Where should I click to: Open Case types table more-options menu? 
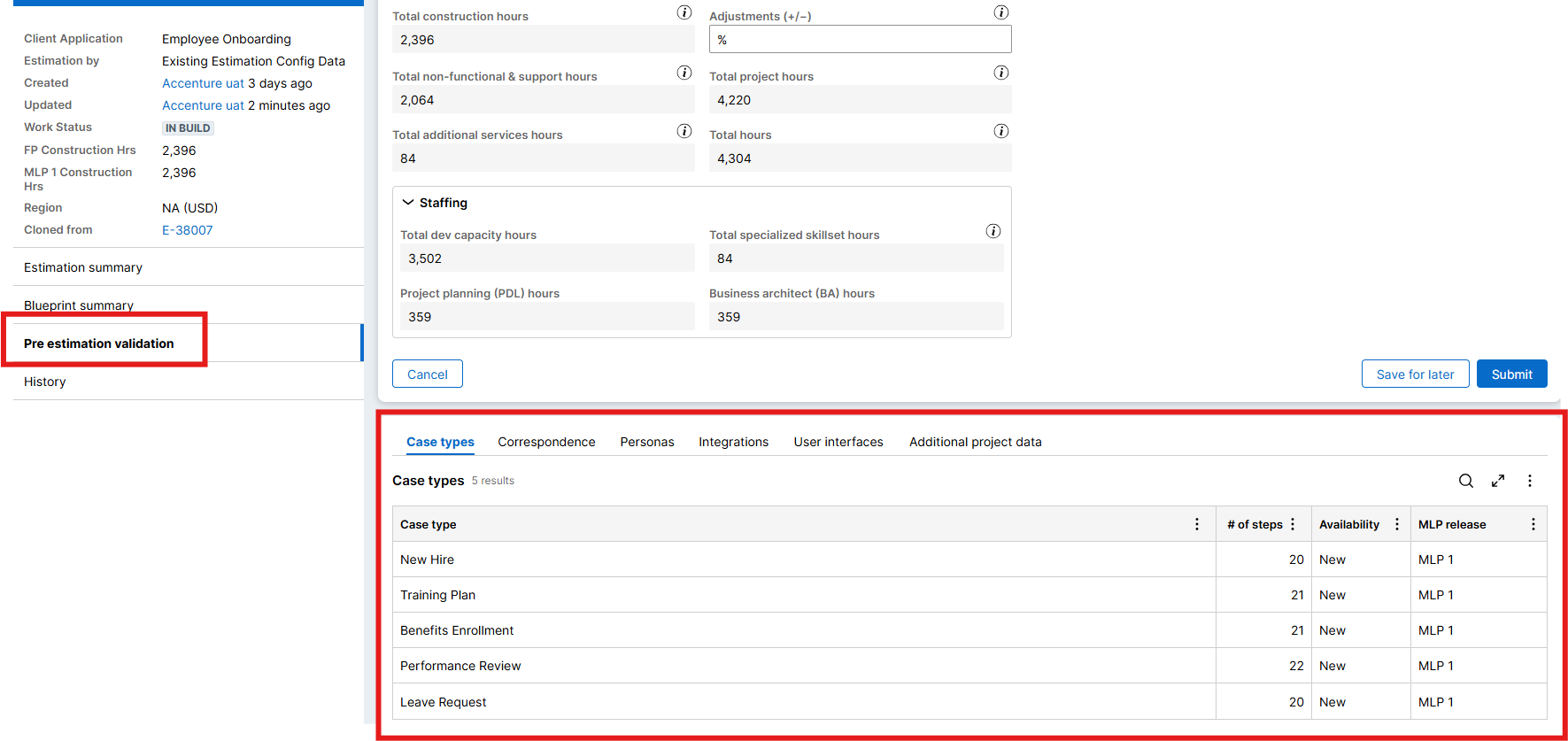(1530, 481)
